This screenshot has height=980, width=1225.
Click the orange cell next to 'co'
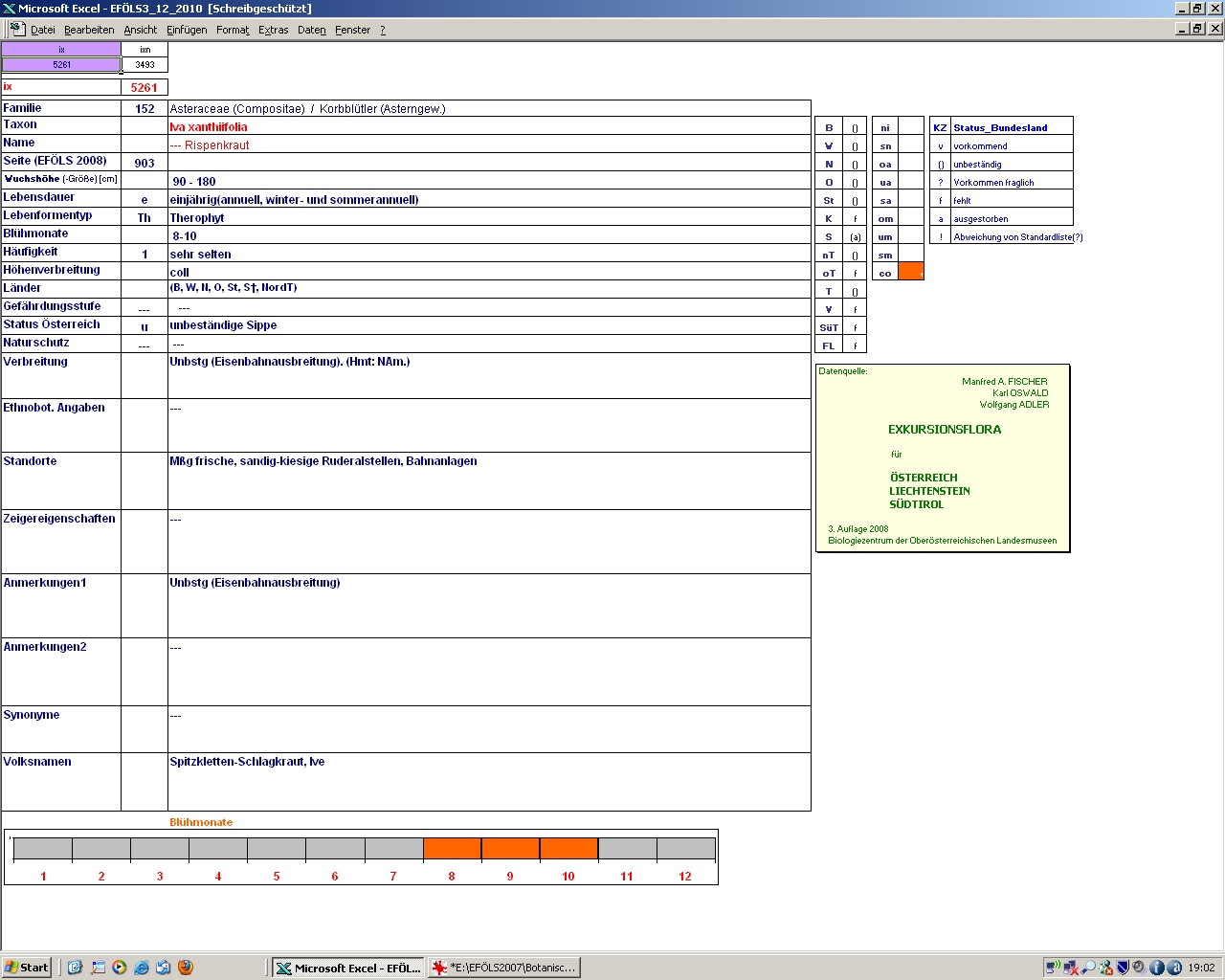911,273
